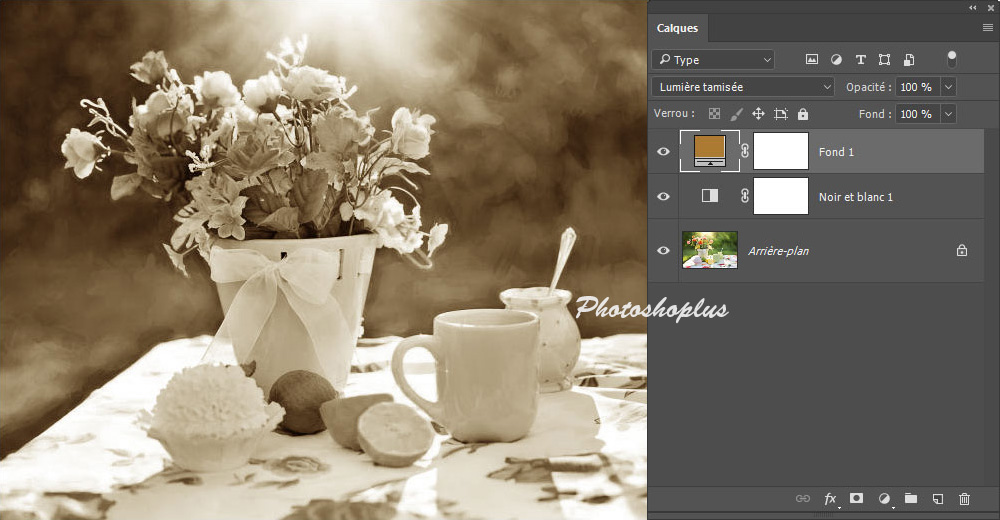1000x520 pixels.
Task: Select the Calques panel tab
Action: [x=677, y=29]
